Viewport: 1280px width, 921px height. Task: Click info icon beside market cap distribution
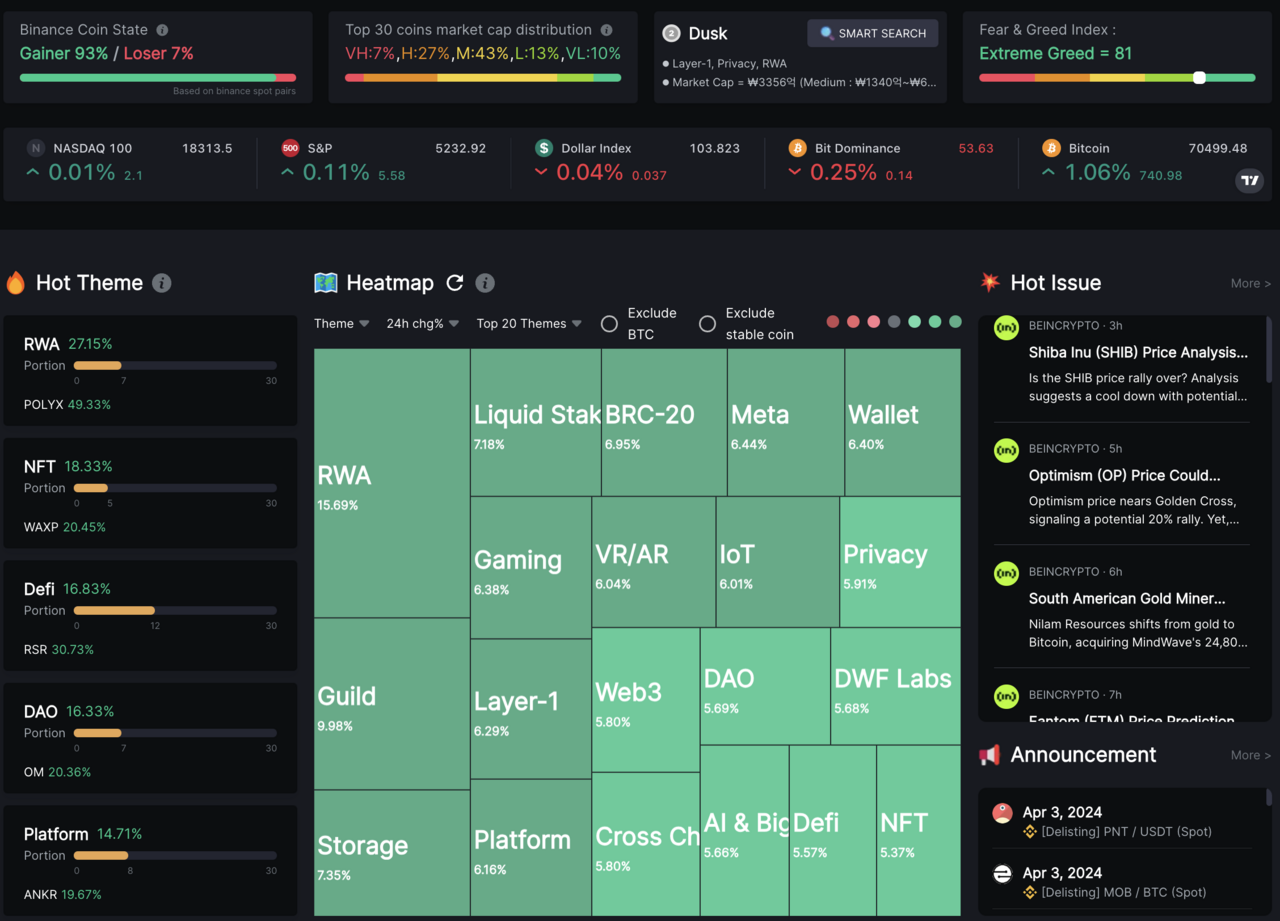click(607, 30)
